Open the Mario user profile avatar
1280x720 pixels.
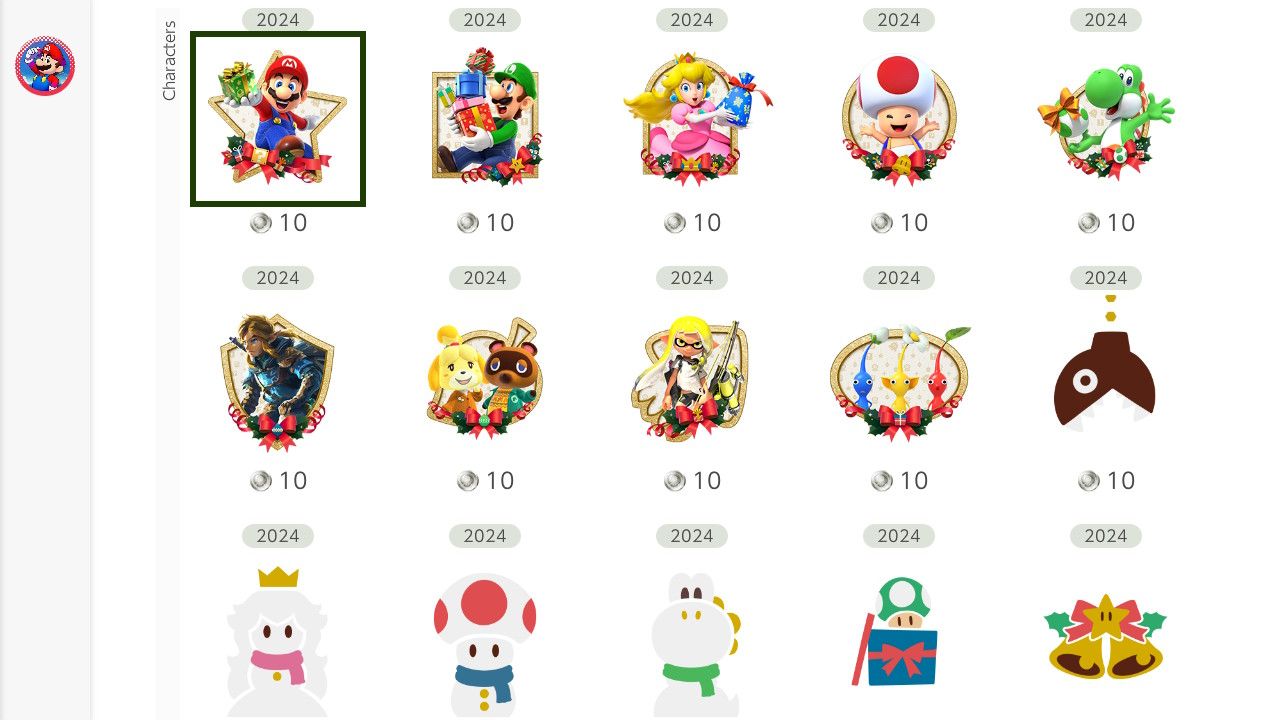pos(45,66)
